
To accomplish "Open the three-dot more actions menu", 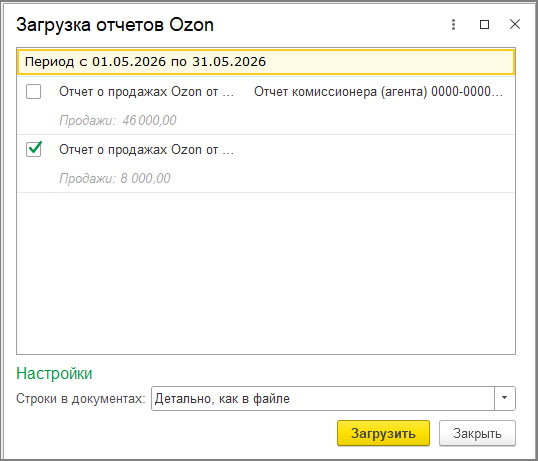I will pyautogui.click(x=453, y=24).
